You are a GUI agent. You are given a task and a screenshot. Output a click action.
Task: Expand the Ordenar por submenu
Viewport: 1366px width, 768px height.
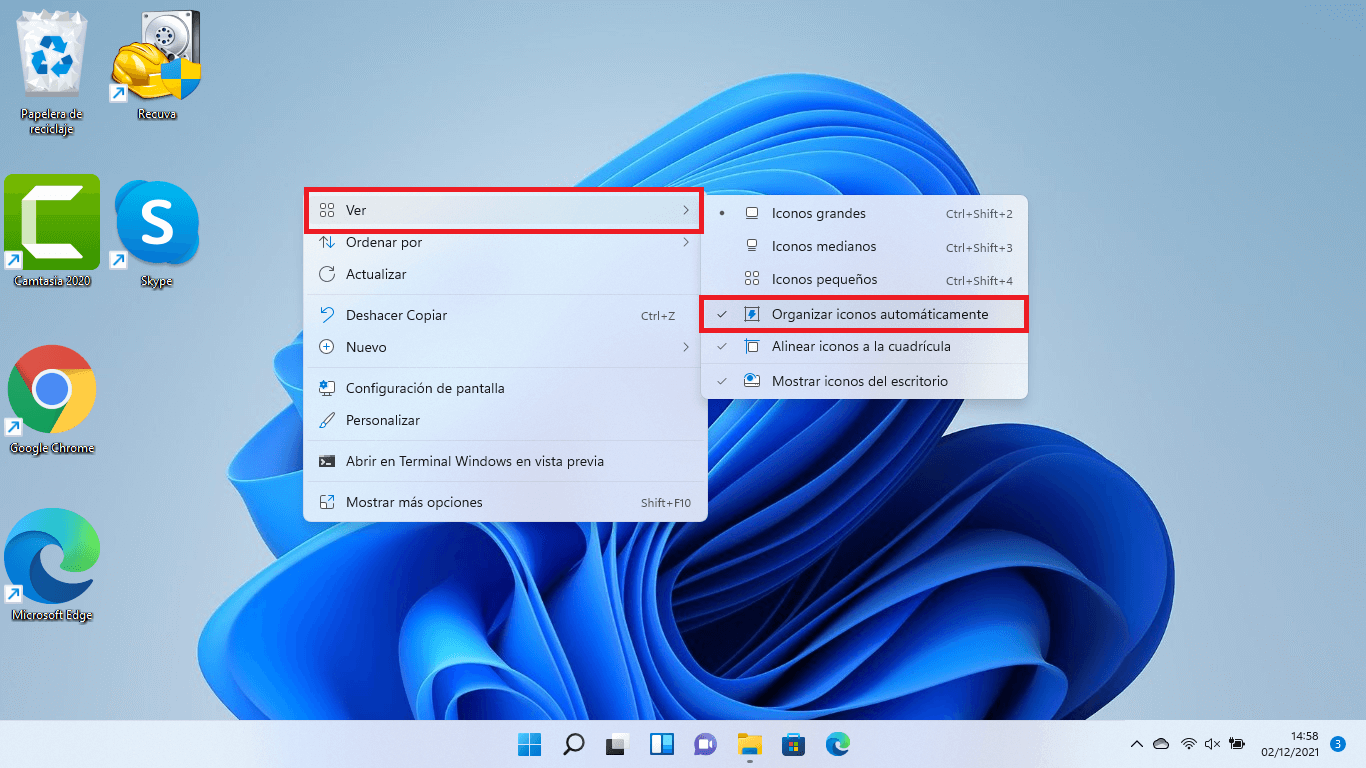pyautogui.click(x=505, y=242)
